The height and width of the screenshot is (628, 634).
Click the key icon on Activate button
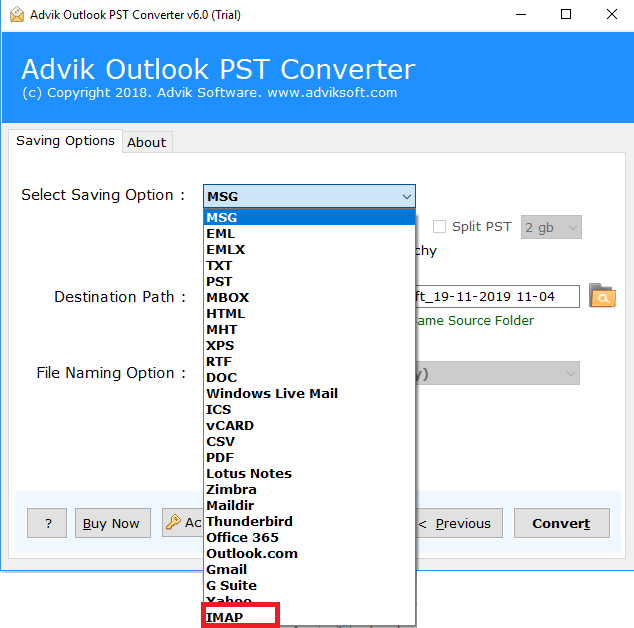tap(173, 522)
